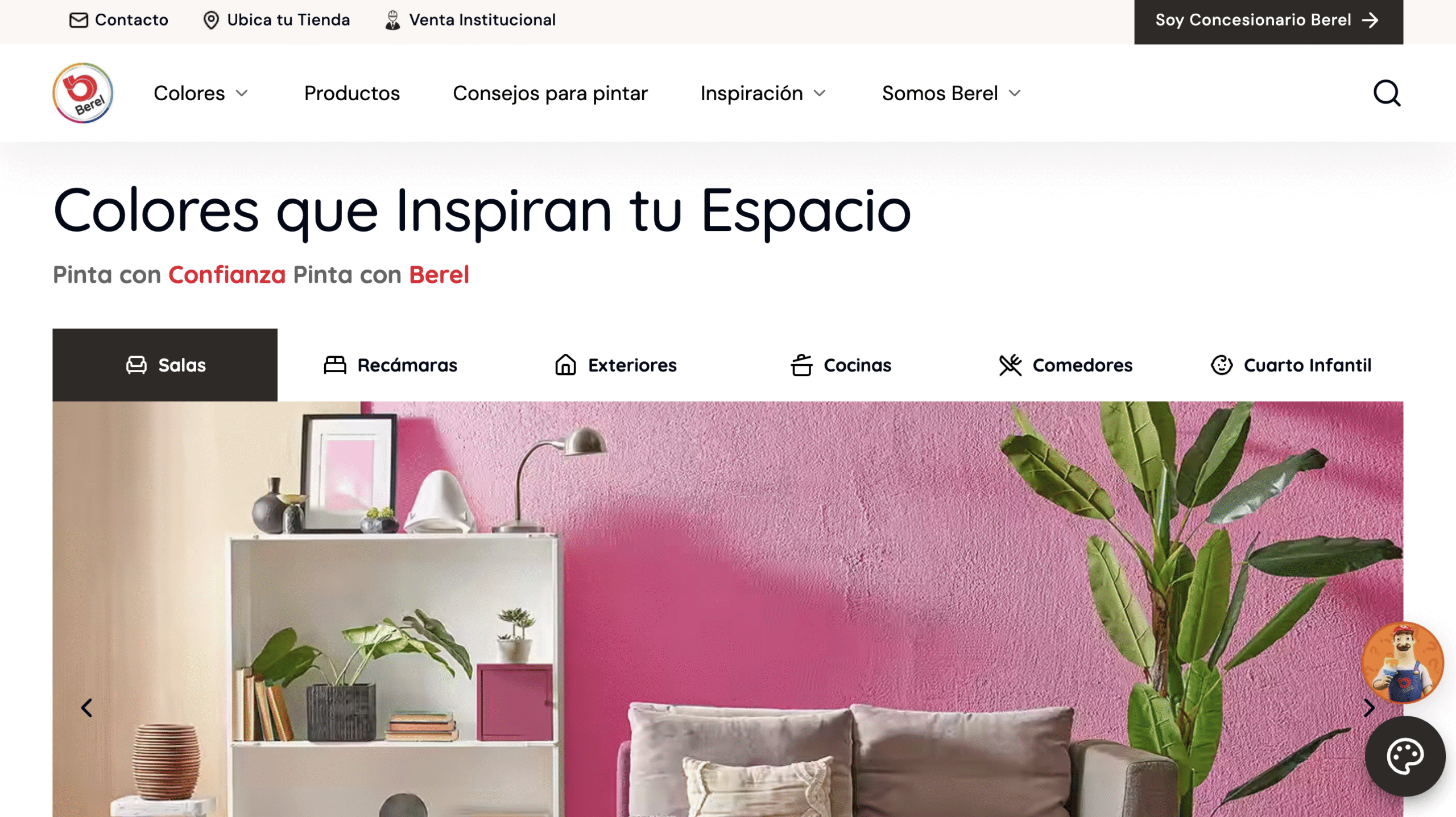This screenshot has height=817, width=1456.
Task: Click the Venta Institucional person icon
Action: click(392, 20)
